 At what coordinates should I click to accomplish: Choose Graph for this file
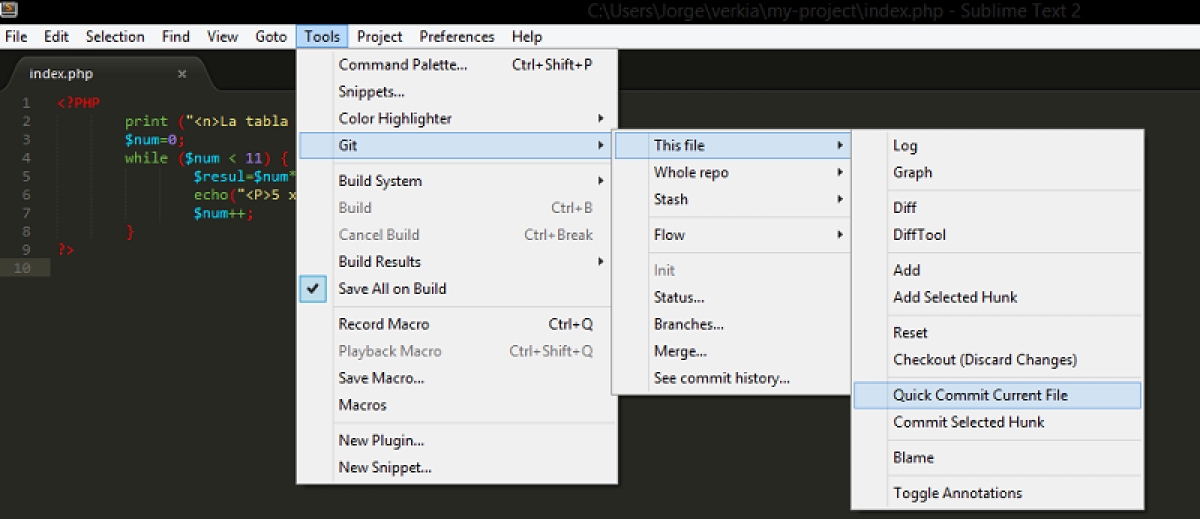pos(997,172)
